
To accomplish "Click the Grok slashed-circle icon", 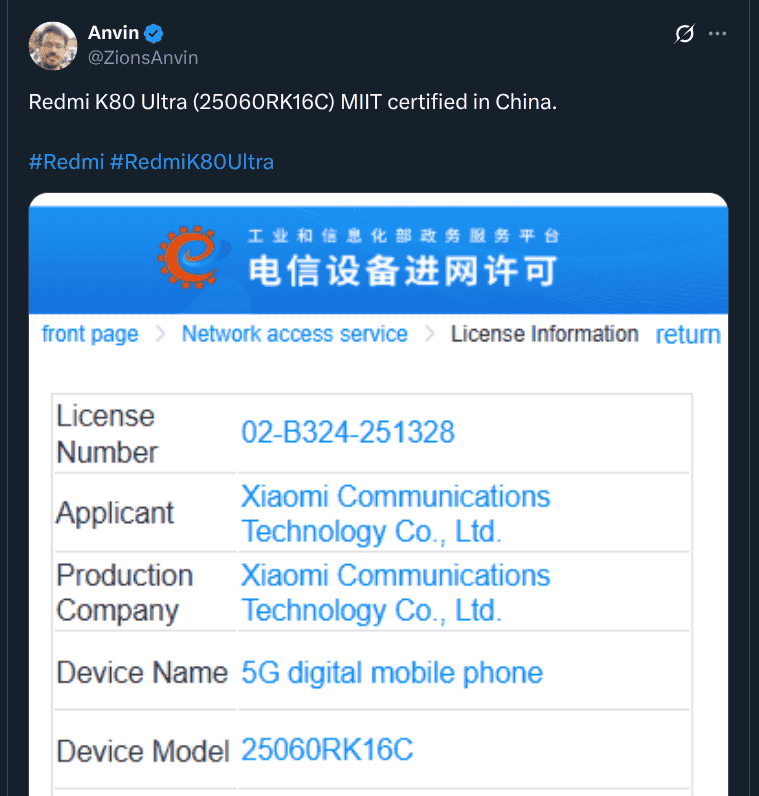I will coord(684,34).
